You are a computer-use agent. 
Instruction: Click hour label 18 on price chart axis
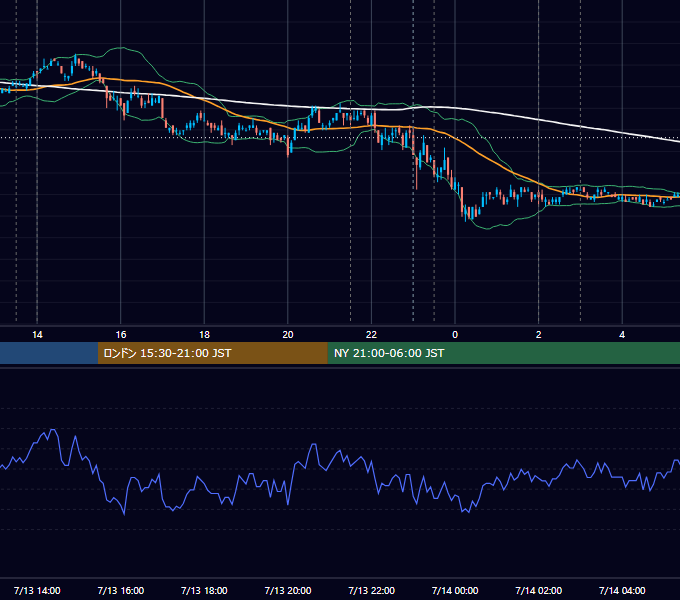[204, 335]
